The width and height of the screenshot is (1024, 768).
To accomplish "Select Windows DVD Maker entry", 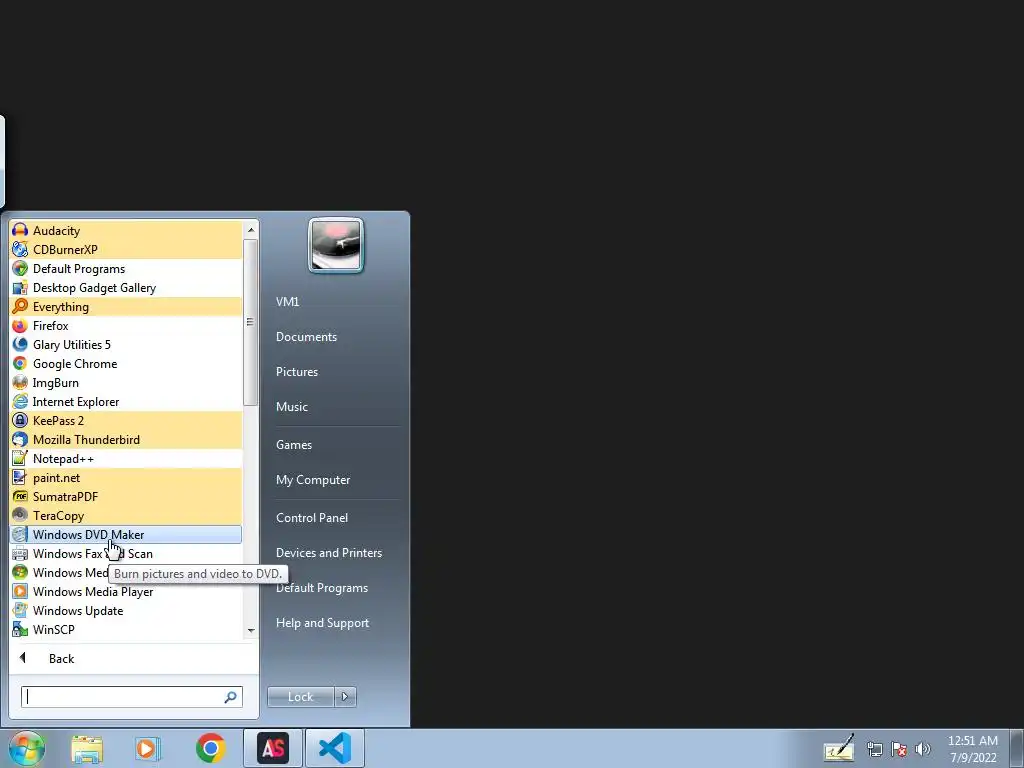I will pyautogui.click(x=125, y=534).
